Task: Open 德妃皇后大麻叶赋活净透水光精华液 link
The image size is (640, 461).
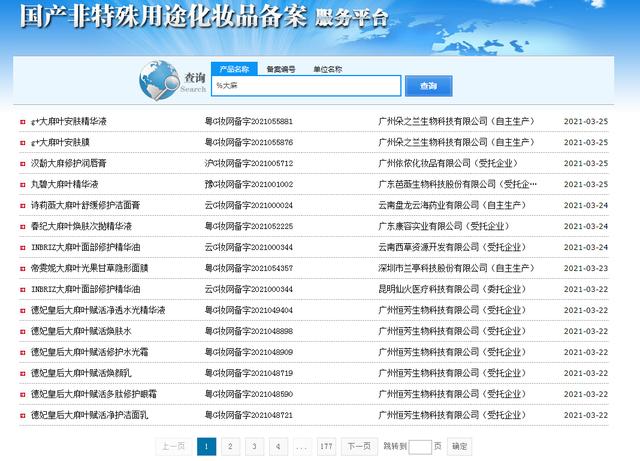Action: point(98,310)
